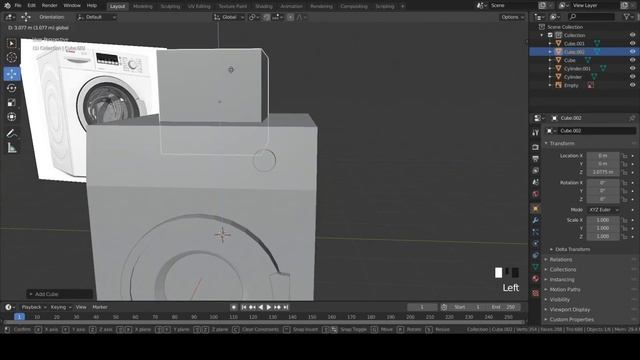Toggle snapping in the viewport header
The image size is (640, 360).
pyautogui.click(x=267, y=17)
